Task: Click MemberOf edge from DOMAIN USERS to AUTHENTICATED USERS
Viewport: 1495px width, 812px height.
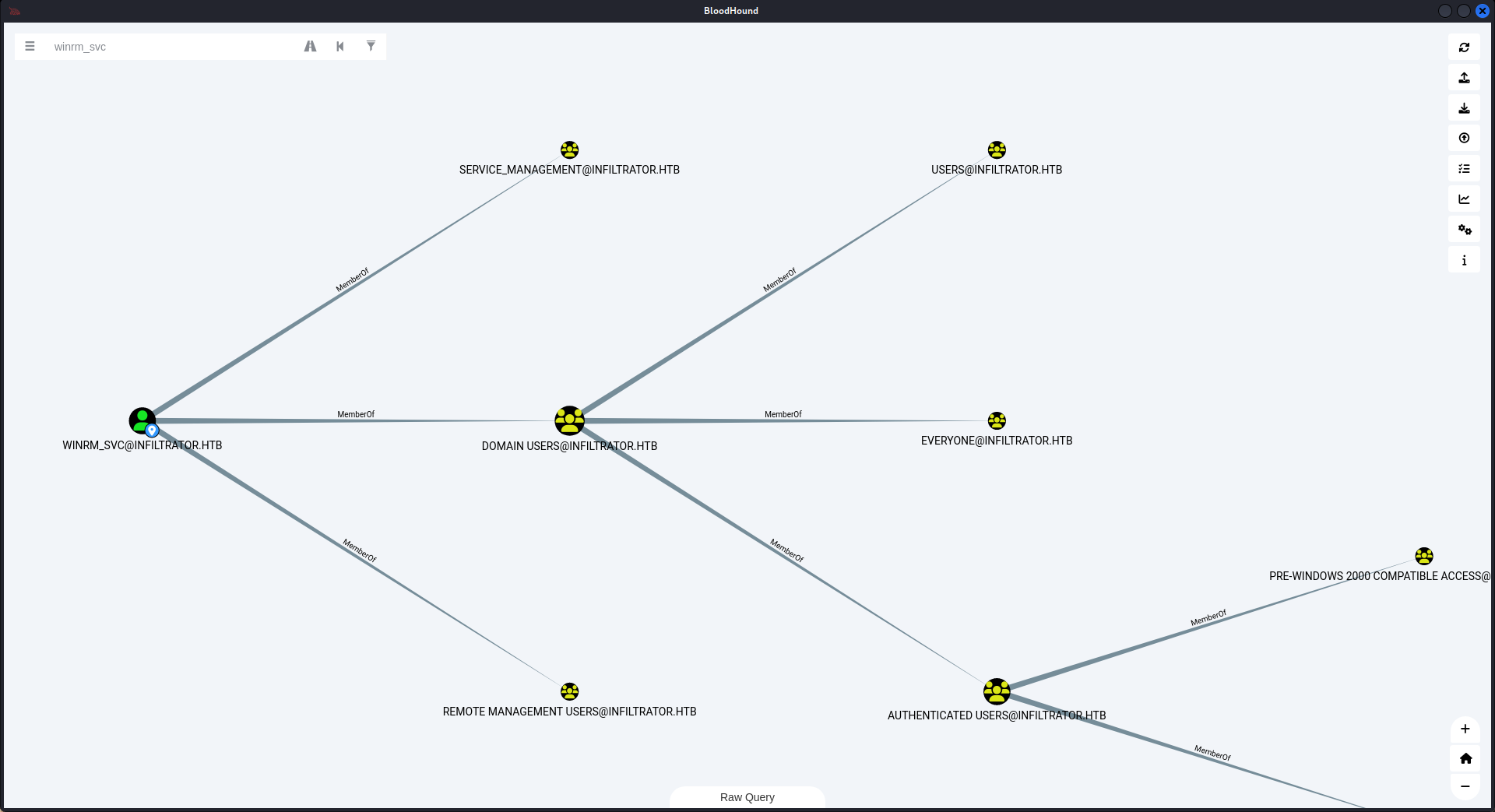Action: 787,550
